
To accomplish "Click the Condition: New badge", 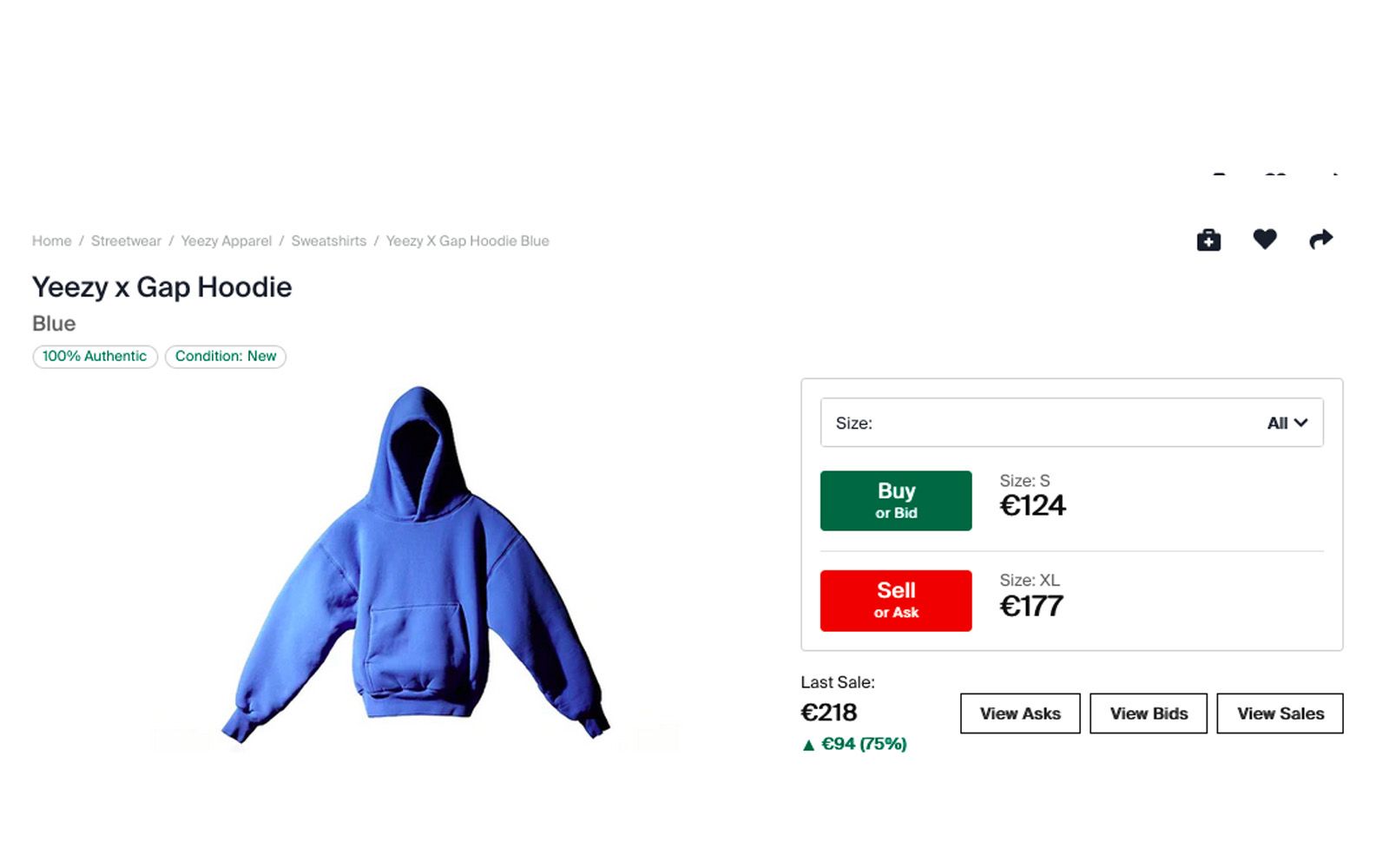I will coord(226,357).
